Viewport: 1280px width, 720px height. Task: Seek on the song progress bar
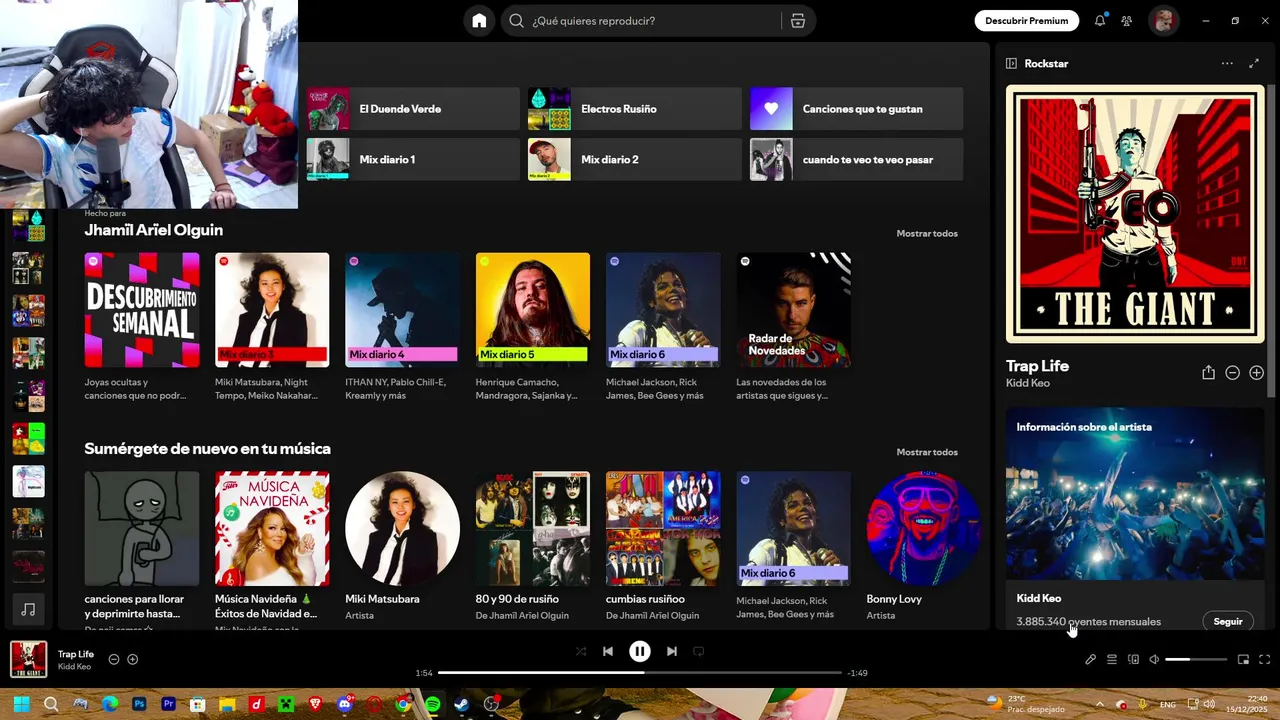[640, 673]
